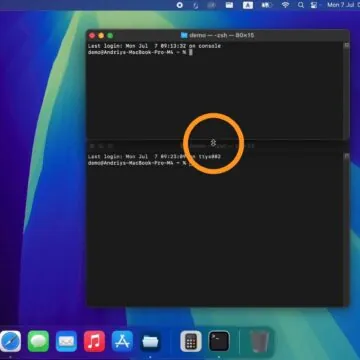Image resolution: width=360 pixels, height=360 pixels.
Task: Open Safari from the Dock
Action: tap(10, 341)
